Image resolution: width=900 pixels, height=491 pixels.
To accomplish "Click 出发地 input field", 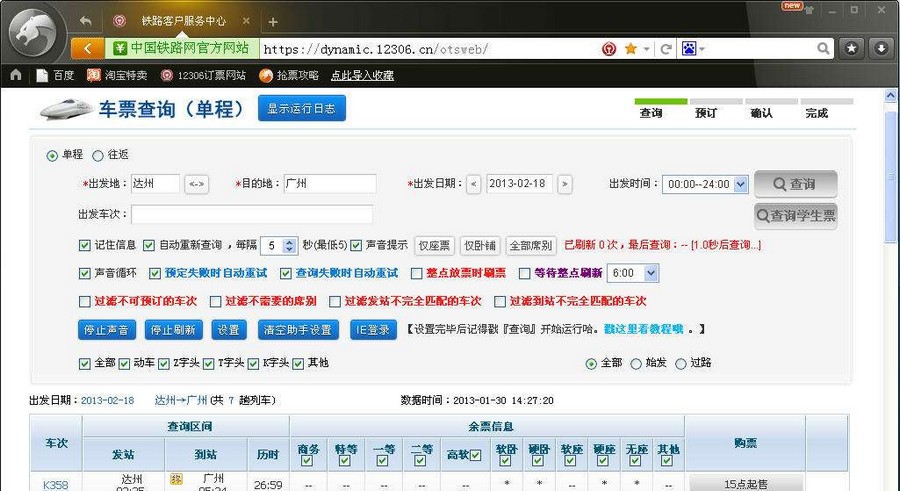I will [155, 184].
